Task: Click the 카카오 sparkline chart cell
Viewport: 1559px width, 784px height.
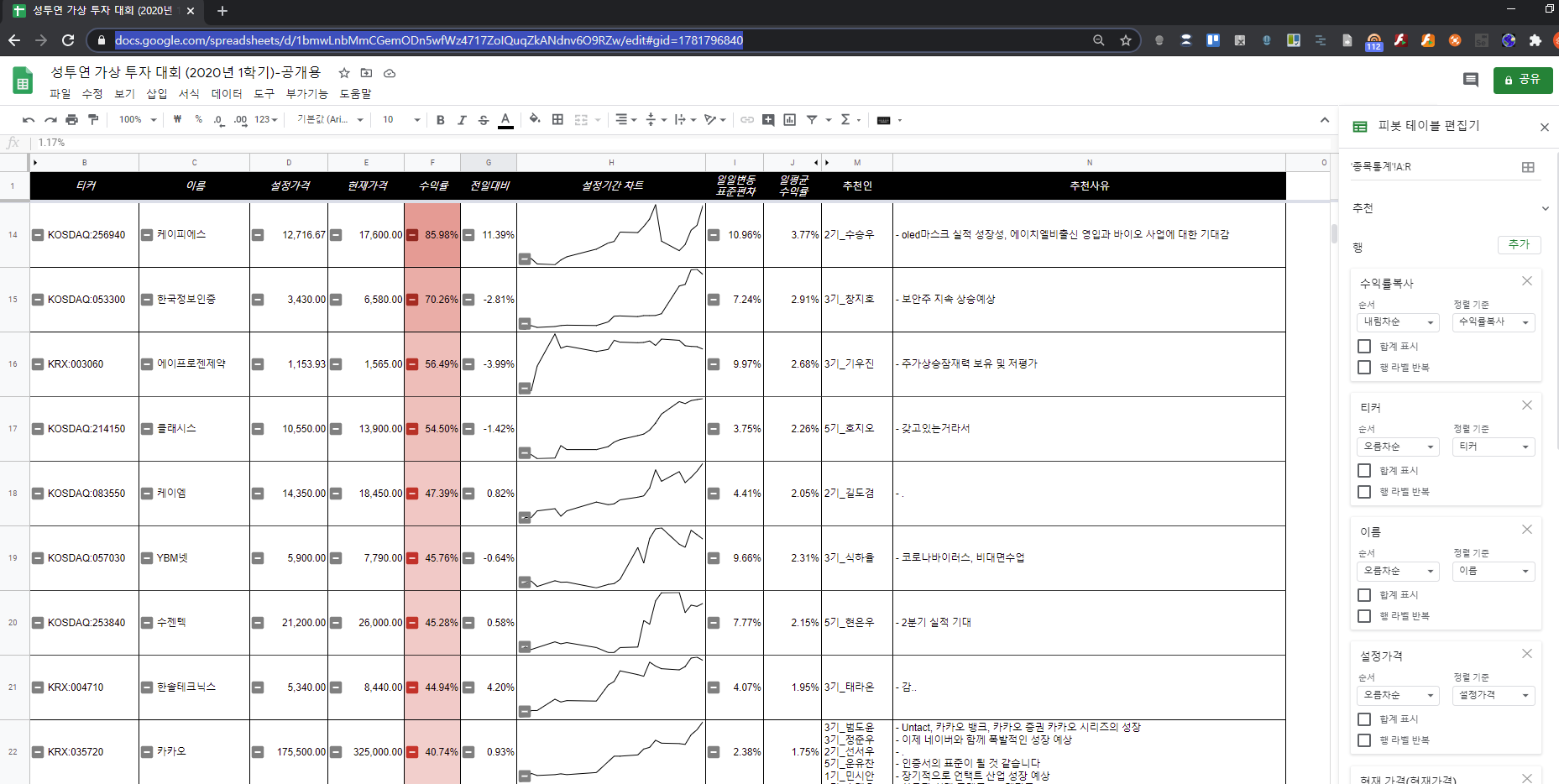Action: [611, 752]
